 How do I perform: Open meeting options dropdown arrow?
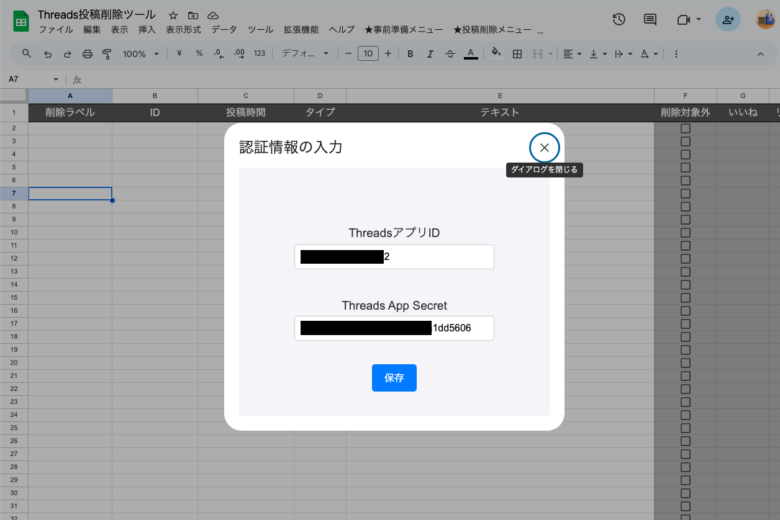[x=698, y=19]
